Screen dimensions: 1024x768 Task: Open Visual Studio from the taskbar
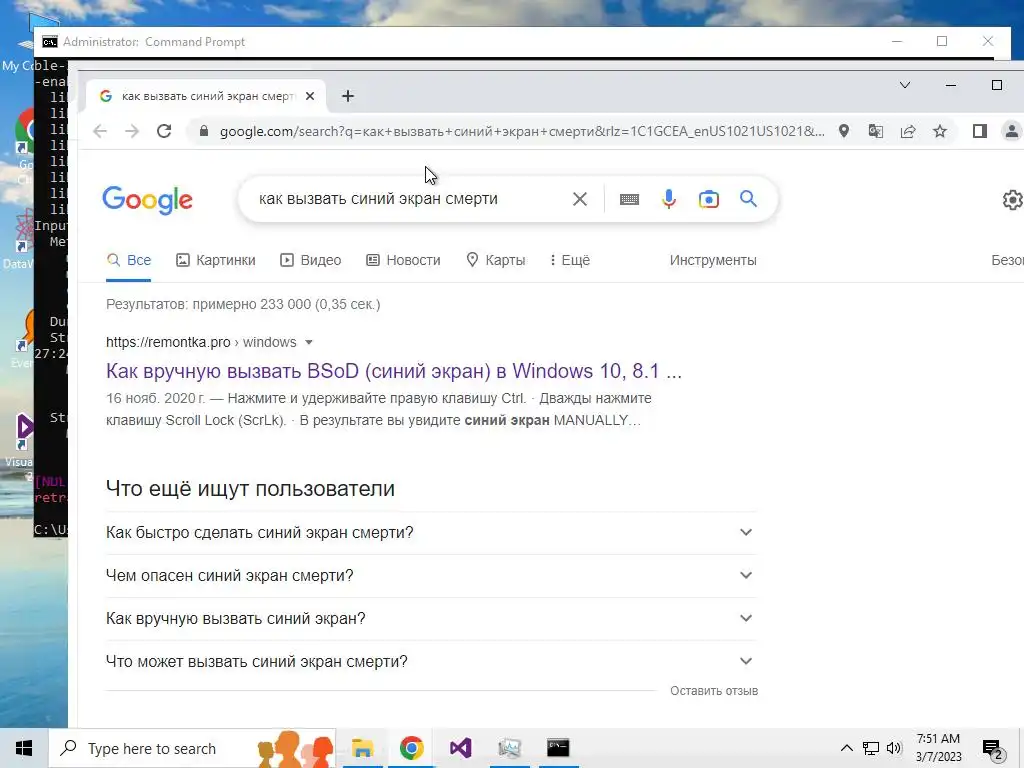460,748
